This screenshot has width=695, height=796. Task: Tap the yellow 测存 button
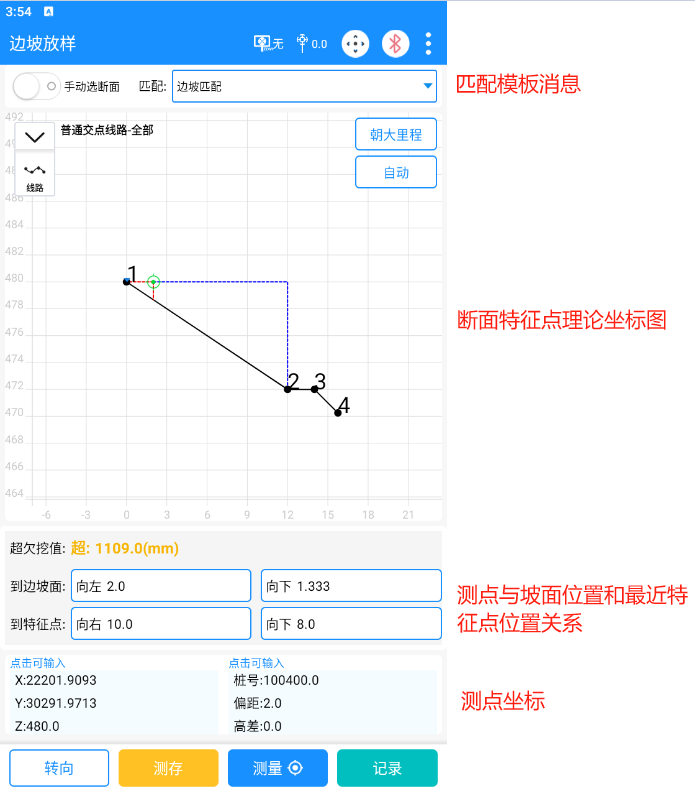[x=168, y=768]
